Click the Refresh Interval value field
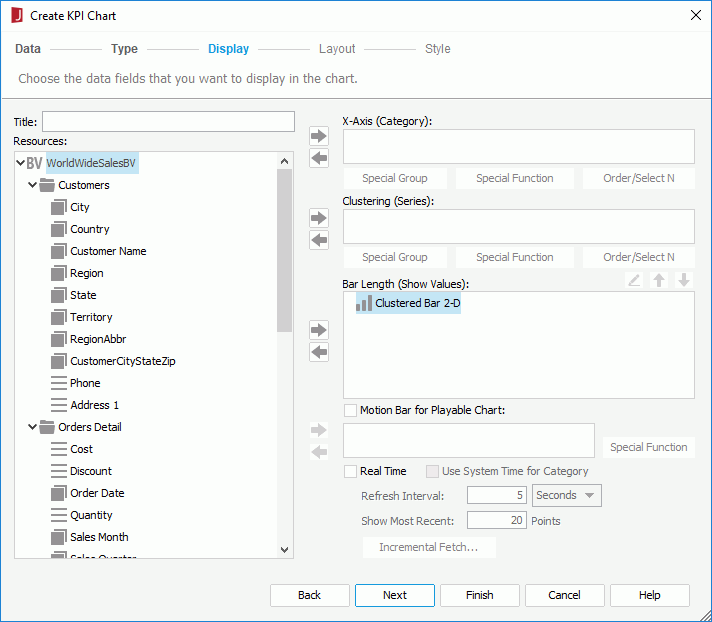Image resolution: width=712 pixels, height=622 pixels. tap(497, 495)
